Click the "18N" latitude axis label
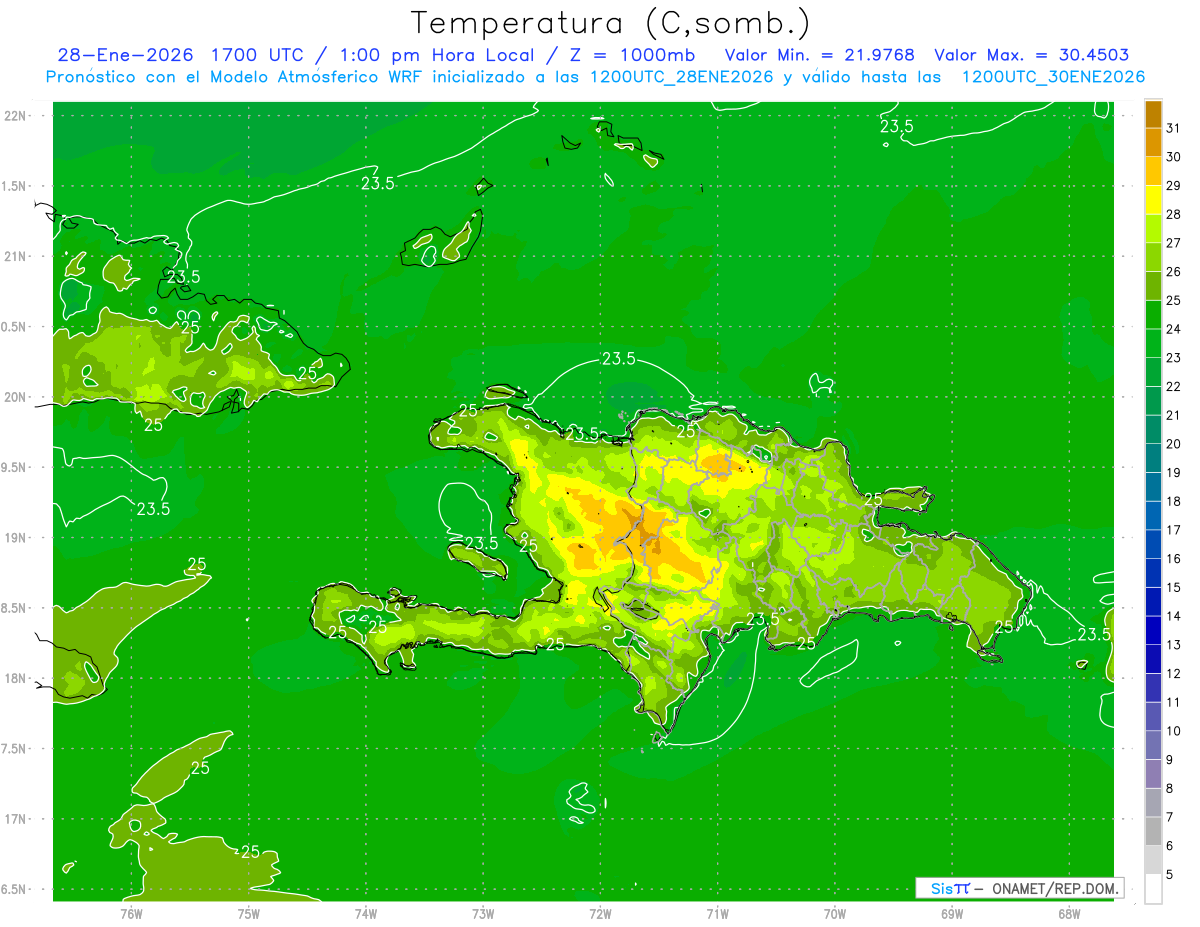 [x=15, y=679]
